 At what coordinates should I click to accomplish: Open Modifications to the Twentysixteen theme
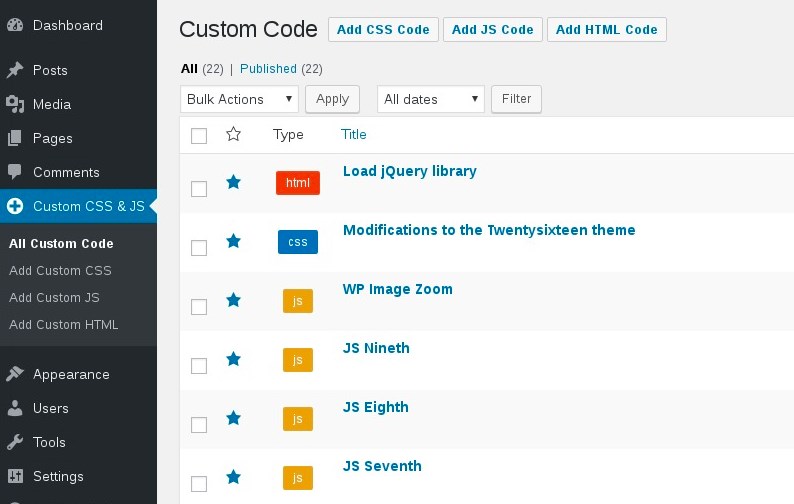click(x=489, y=230)
